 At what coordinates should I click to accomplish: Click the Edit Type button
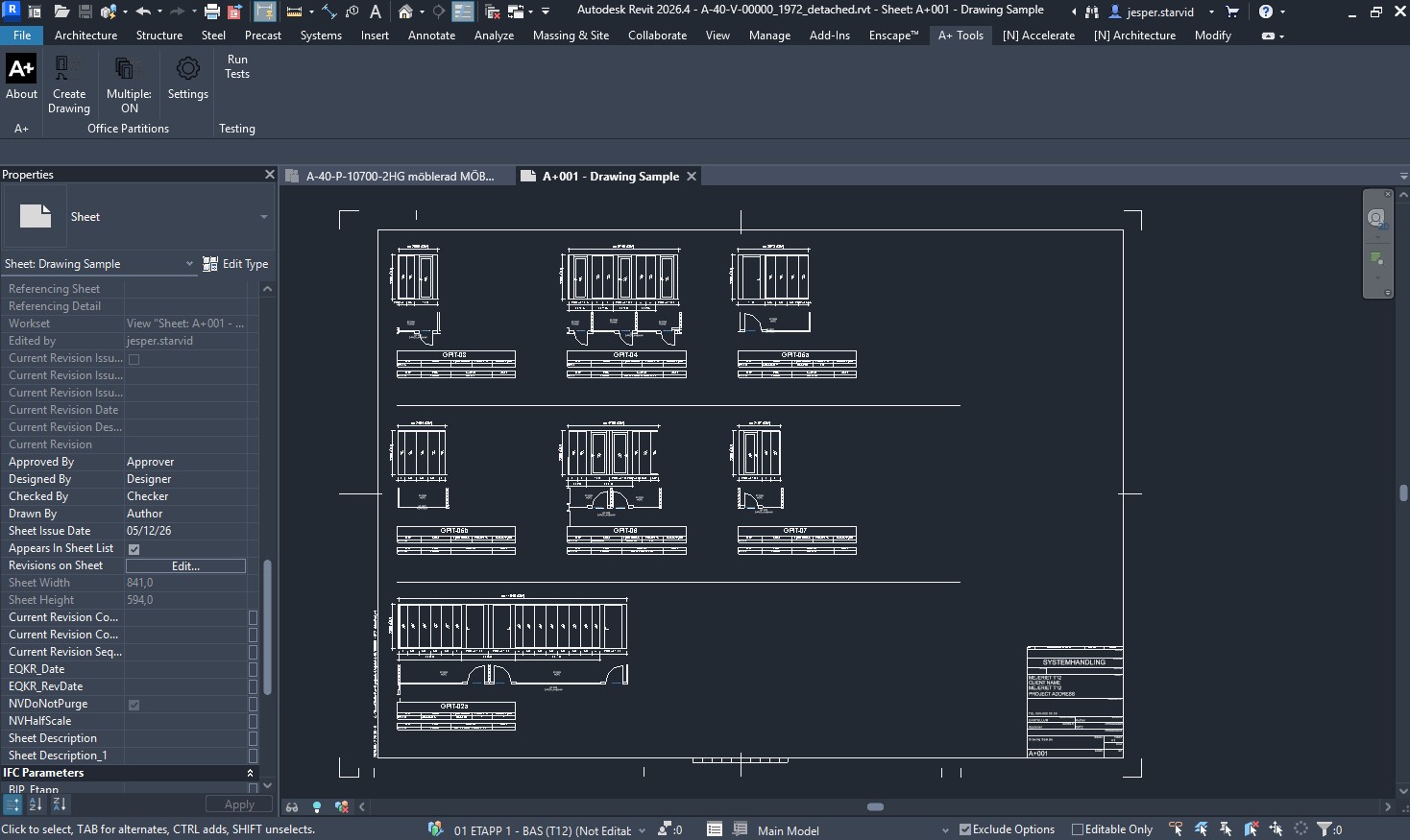click(x=235, y=264)
